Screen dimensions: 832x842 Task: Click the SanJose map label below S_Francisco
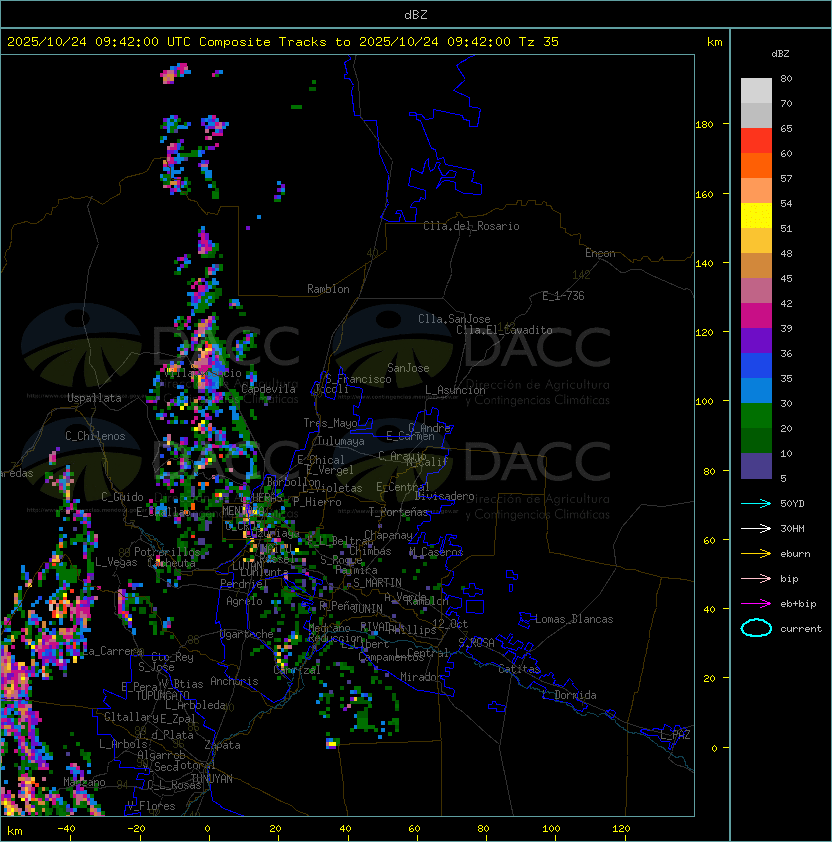(x=408, y=368)
